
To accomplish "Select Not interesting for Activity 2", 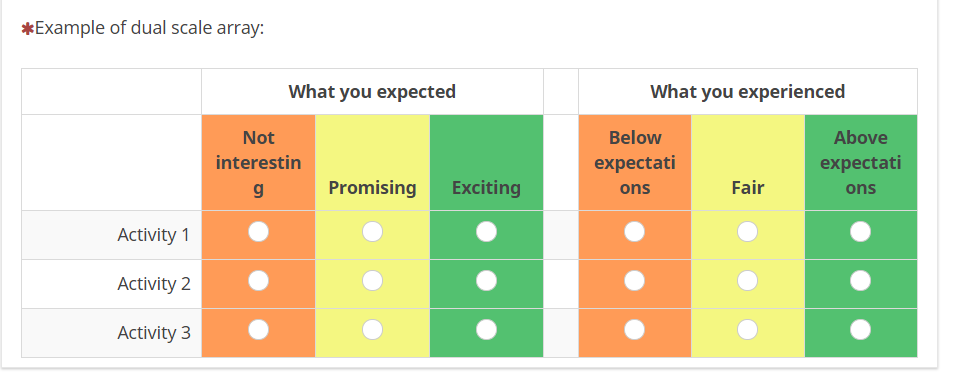I will [x=258, y=281].
